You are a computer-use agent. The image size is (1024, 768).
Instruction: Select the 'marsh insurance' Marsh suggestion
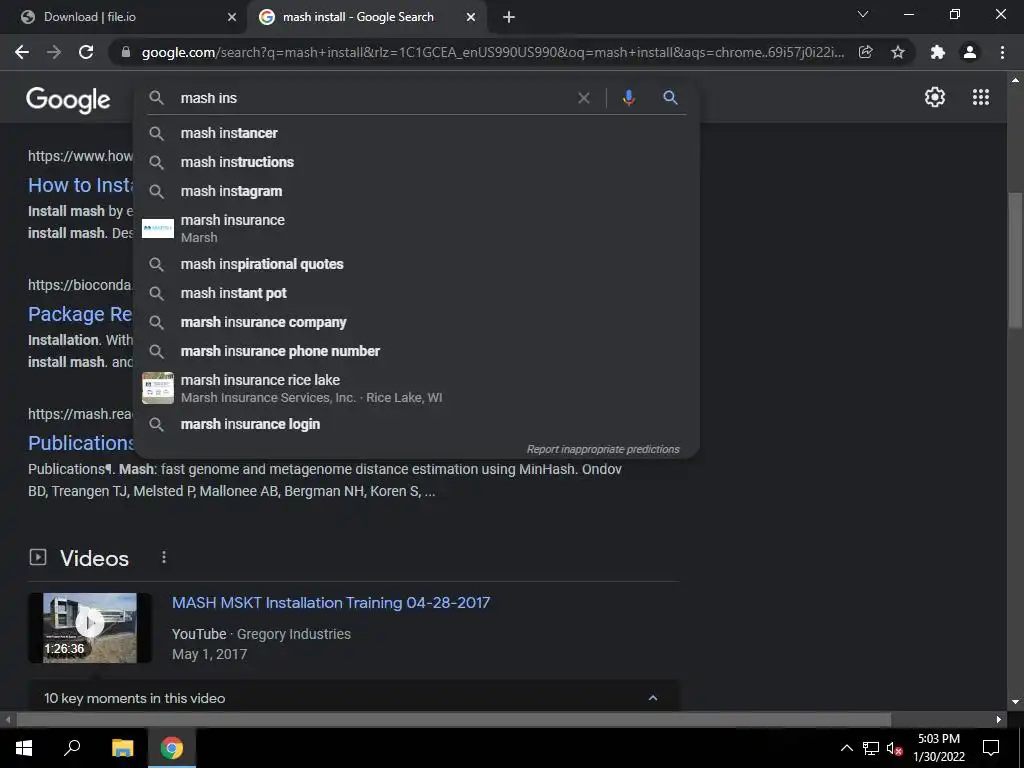[x=416, y=228]
